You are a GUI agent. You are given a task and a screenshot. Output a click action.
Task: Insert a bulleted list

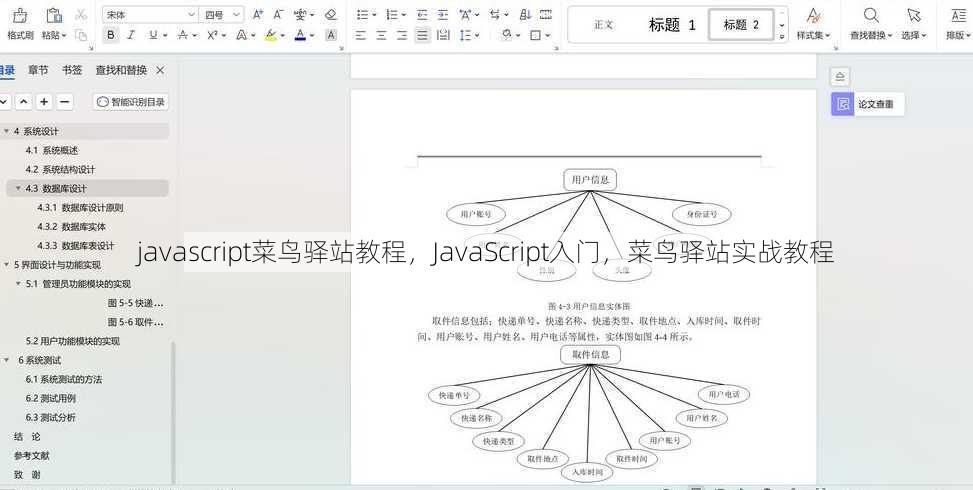point(362,14)
